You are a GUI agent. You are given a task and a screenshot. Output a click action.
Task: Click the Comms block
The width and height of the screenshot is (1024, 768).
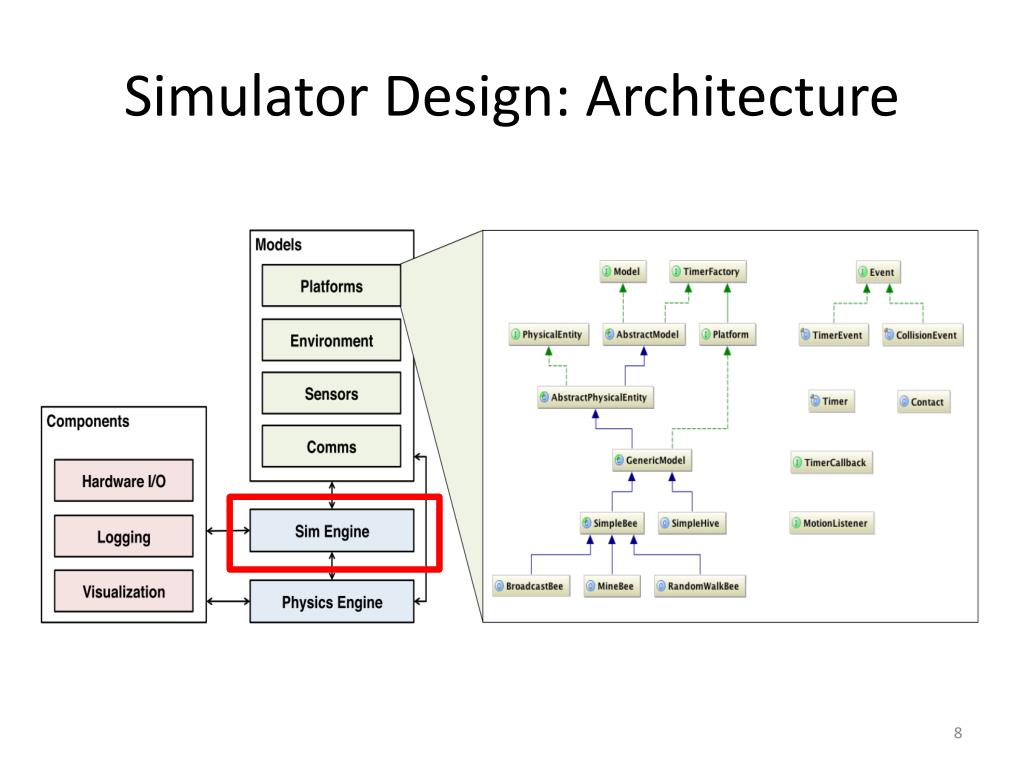coord(331,446)
